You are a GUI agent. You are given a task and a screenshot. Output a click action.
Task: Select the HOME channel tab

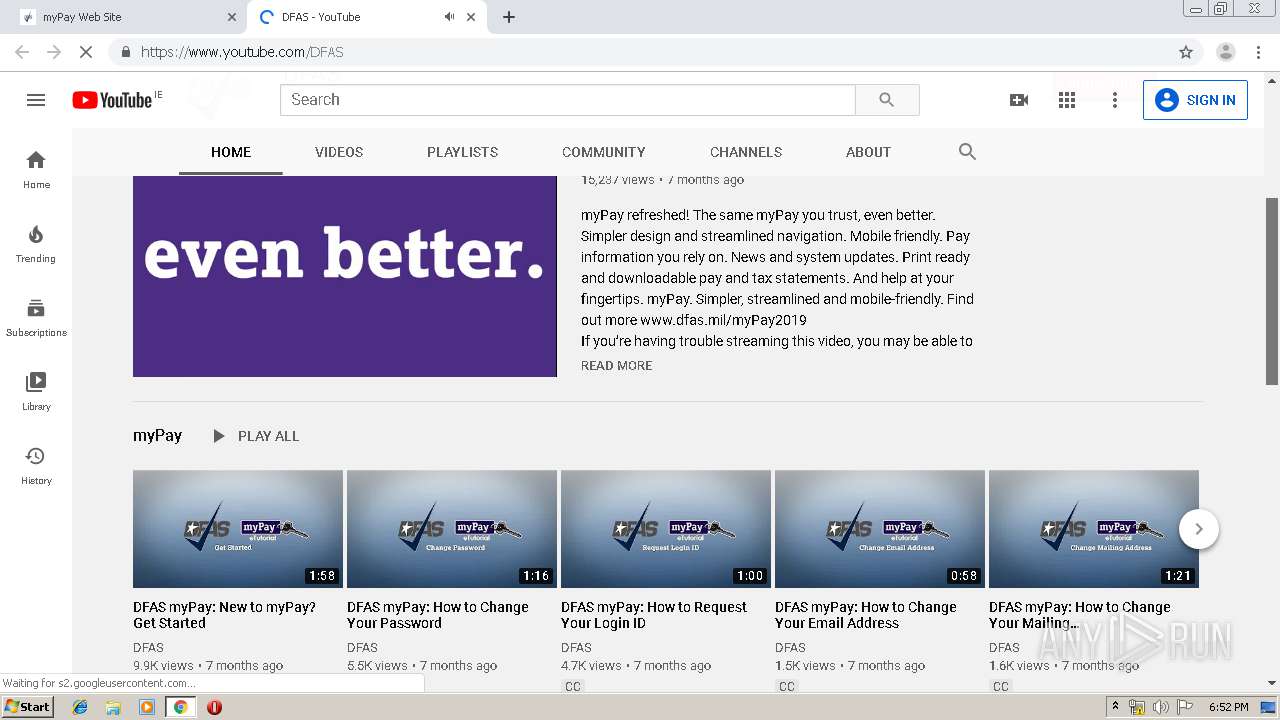coord(231,152)
